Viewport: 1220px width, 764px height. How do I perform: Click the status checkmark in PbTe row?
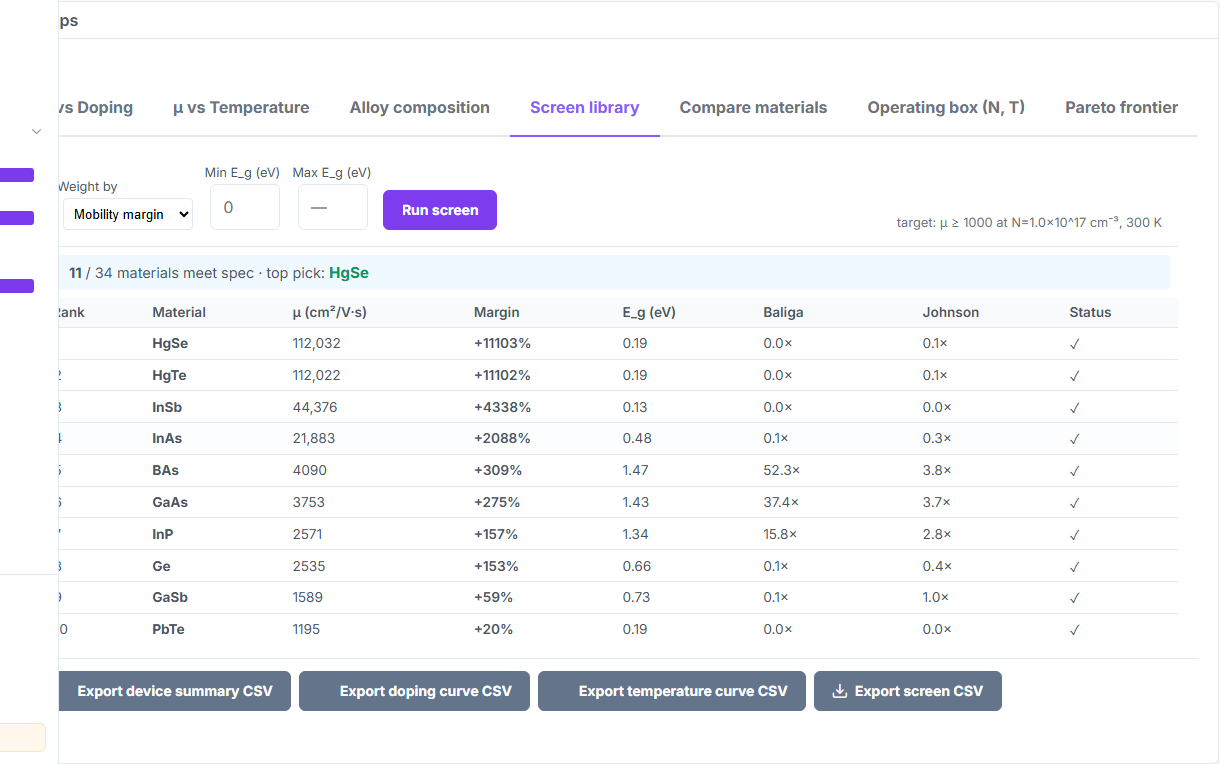point(1075,629)
